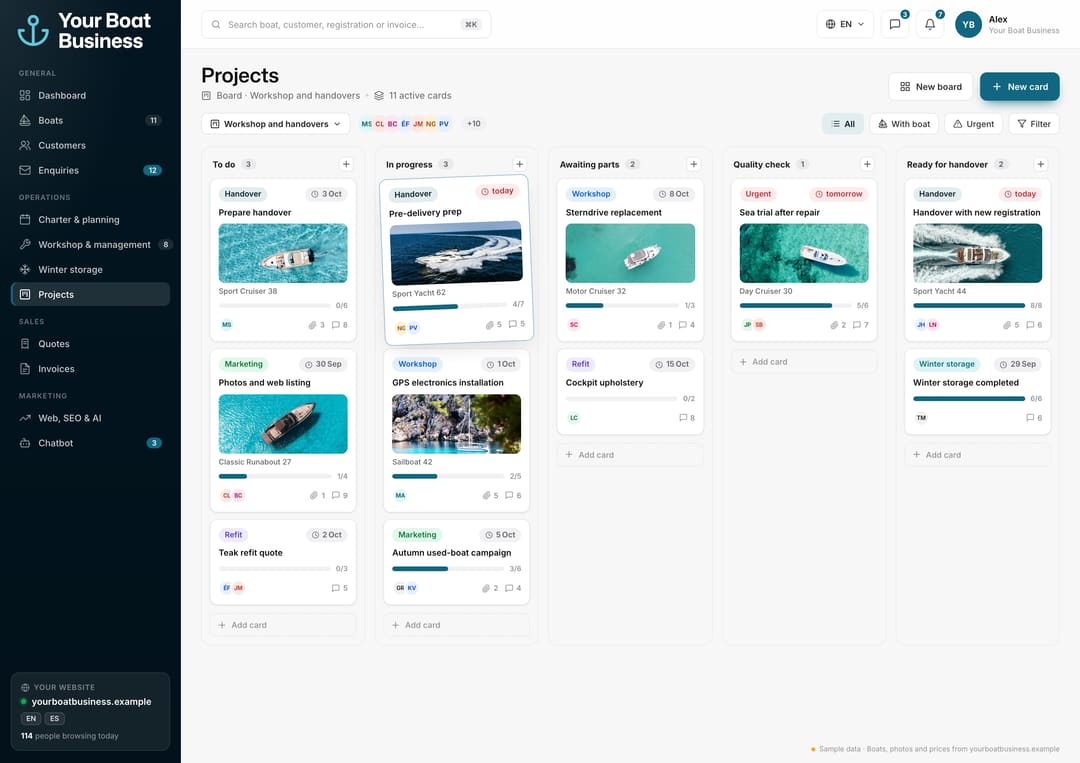This screenshot has width=1080, height=763.
Task: Click the plus icon on Quality check column
Action: (867, 164)
